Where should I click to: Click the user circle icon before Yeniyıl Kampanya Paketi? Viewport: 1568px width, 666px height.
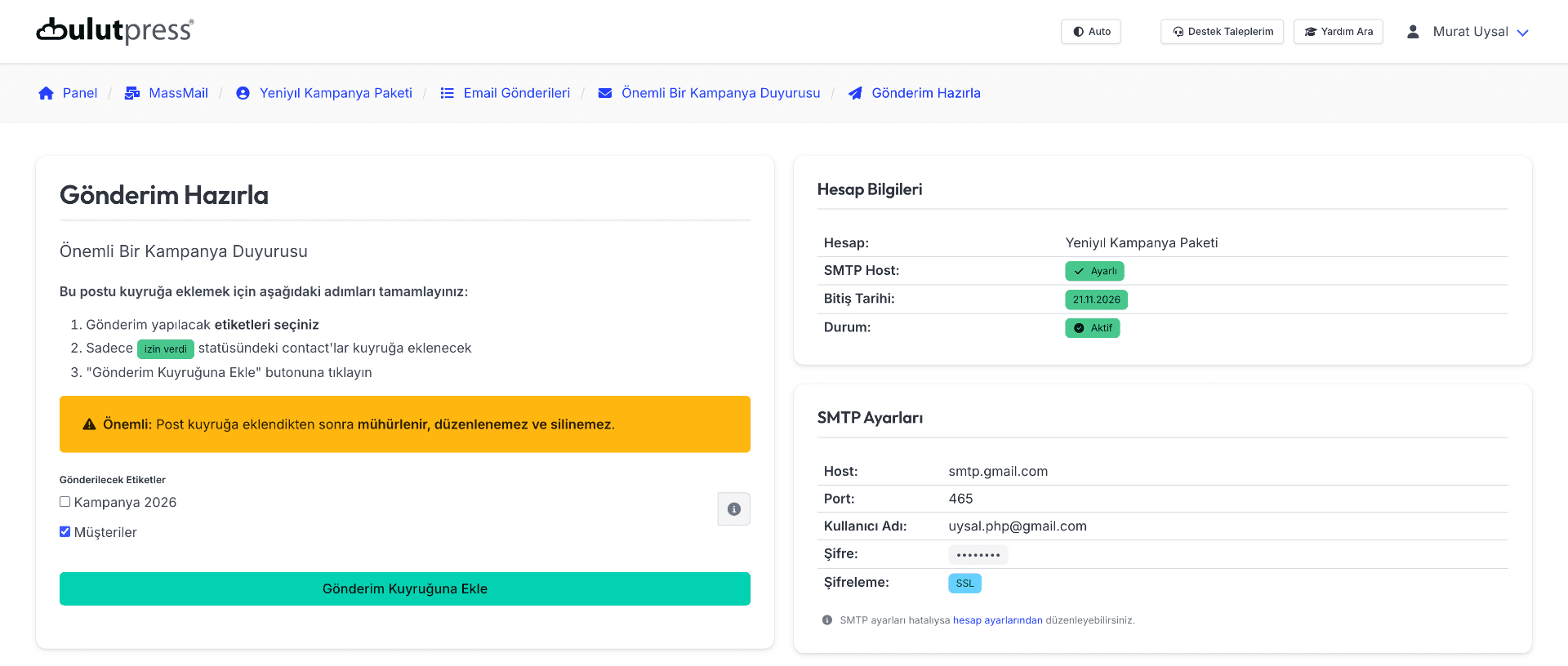[243, 93]
